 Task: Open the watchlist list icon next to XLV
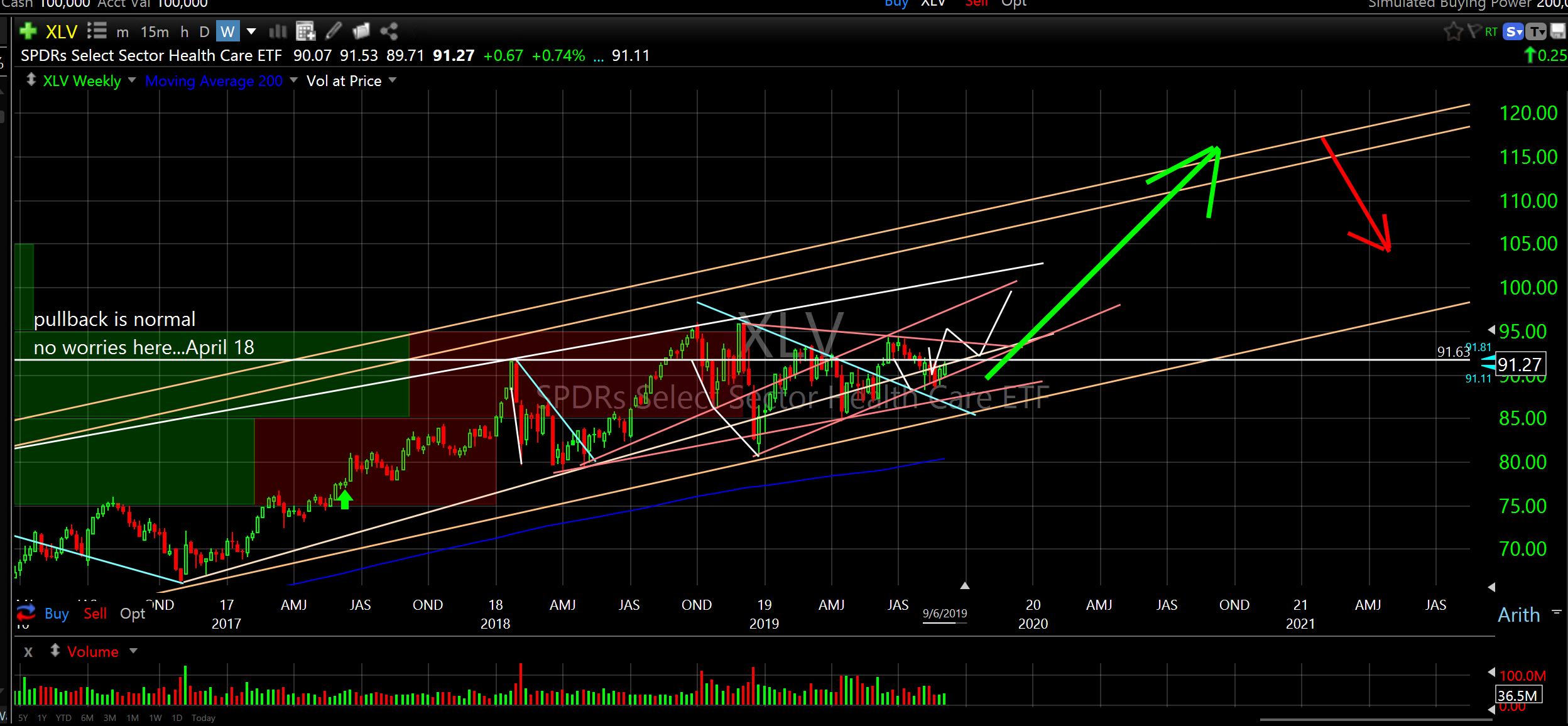click(97, 31)
